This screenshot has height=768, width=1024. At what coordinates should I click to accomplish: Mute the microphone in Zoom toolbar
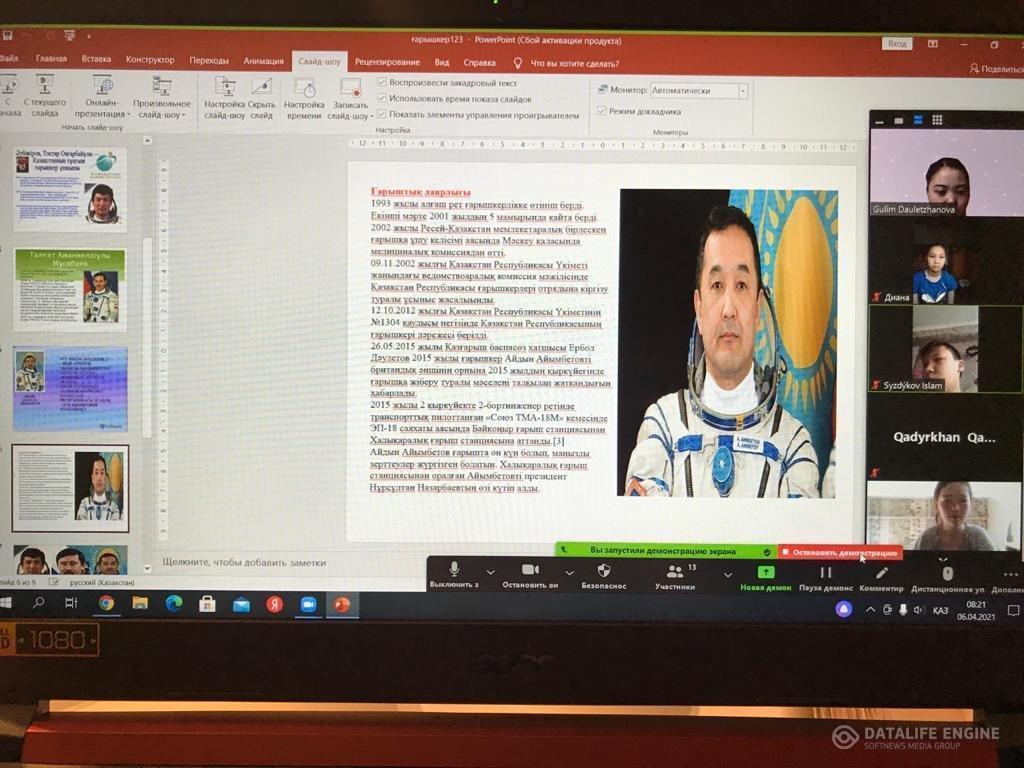point(453,570)
